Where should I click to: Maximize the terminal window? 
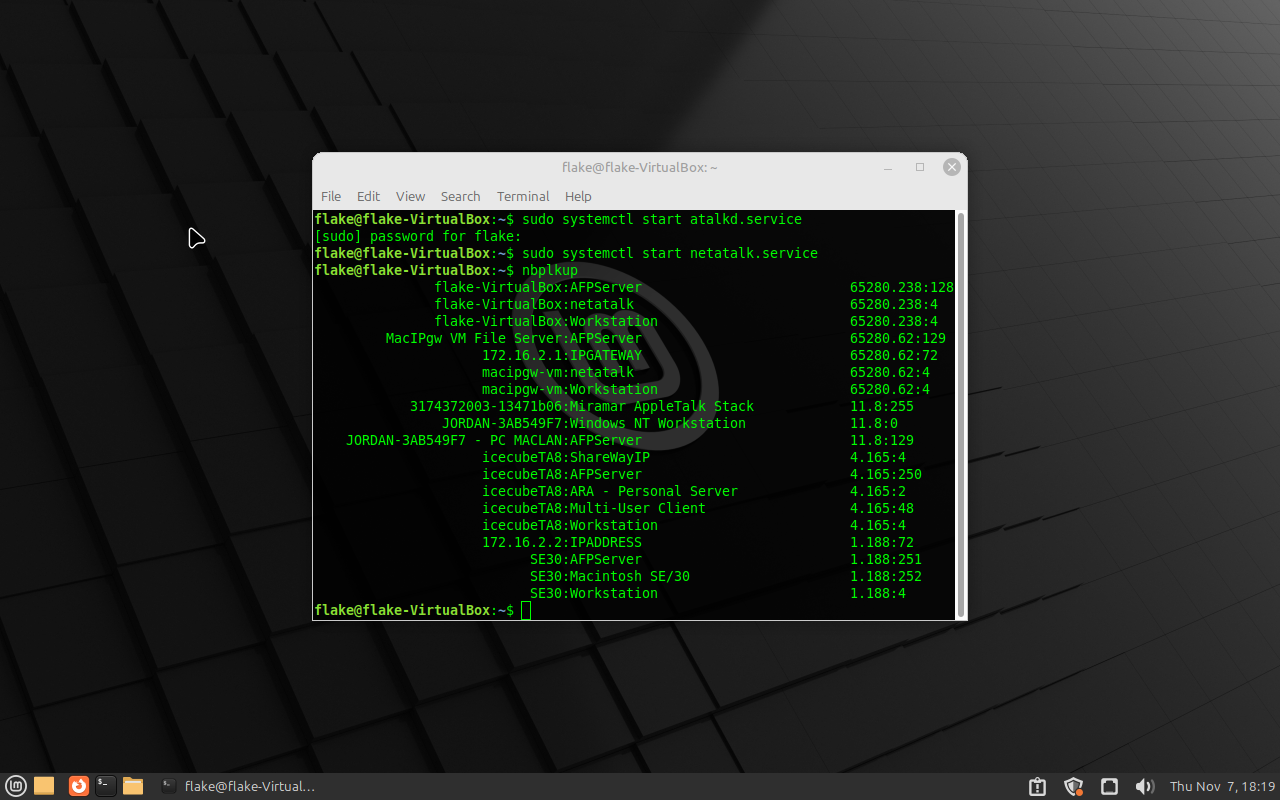coord(920,167)
